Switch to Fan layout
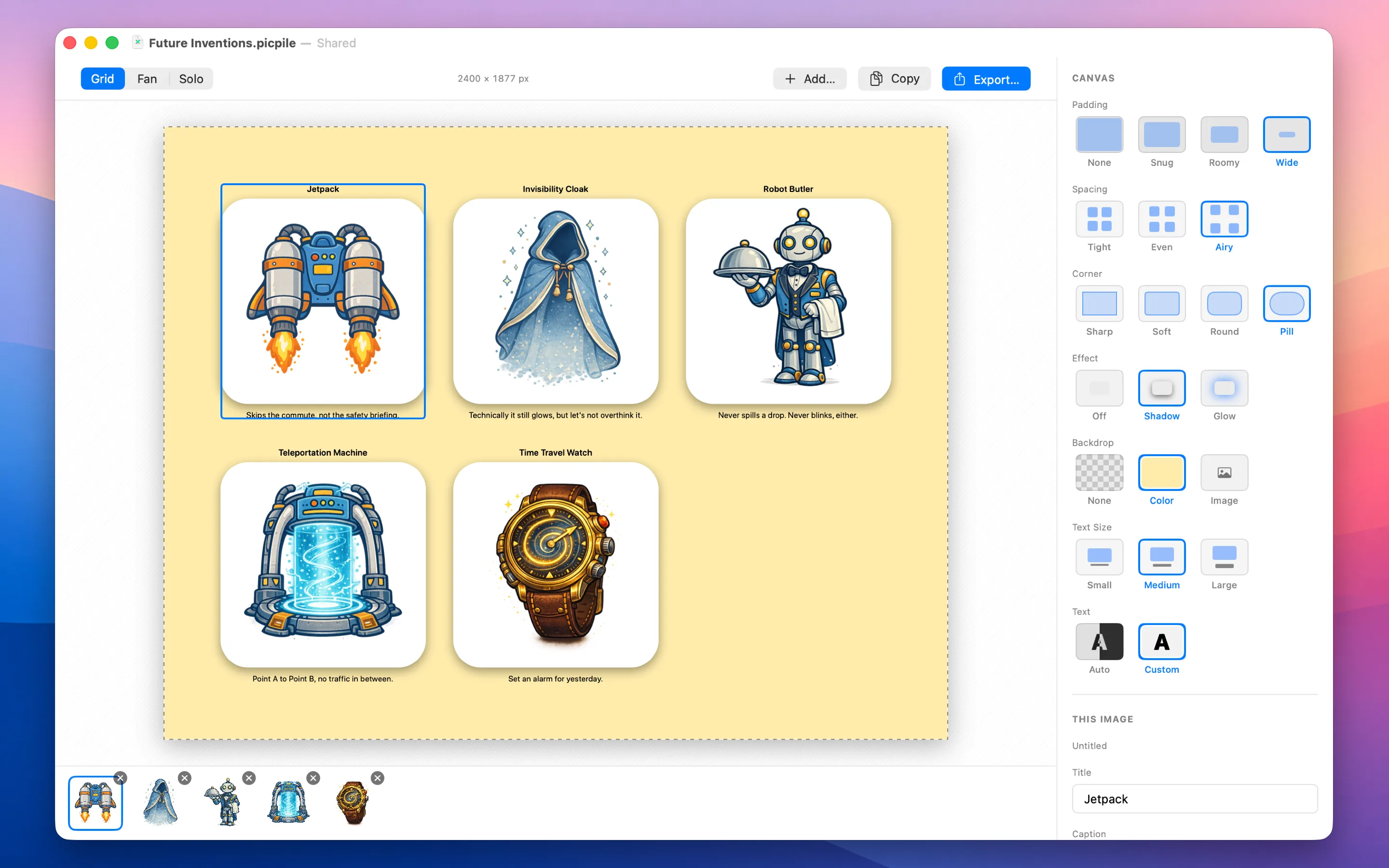Viewport: 1389px width, 868px height. tap(147, 79)
